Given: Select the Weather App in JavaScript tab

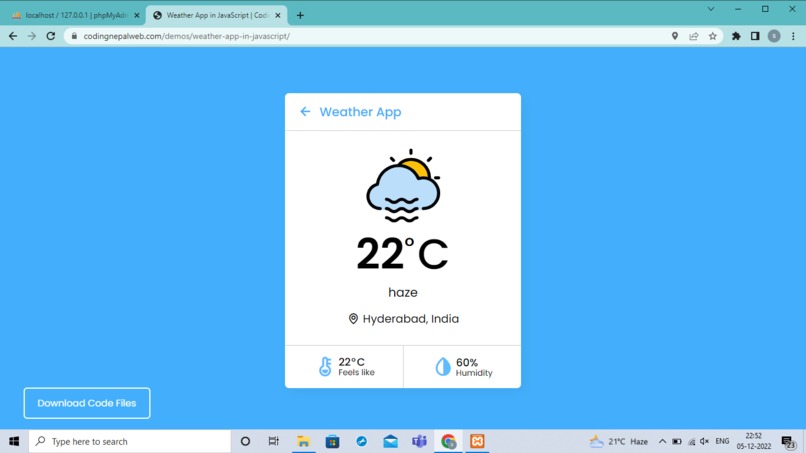Looking at the screenshot, I should coord(216,15).
